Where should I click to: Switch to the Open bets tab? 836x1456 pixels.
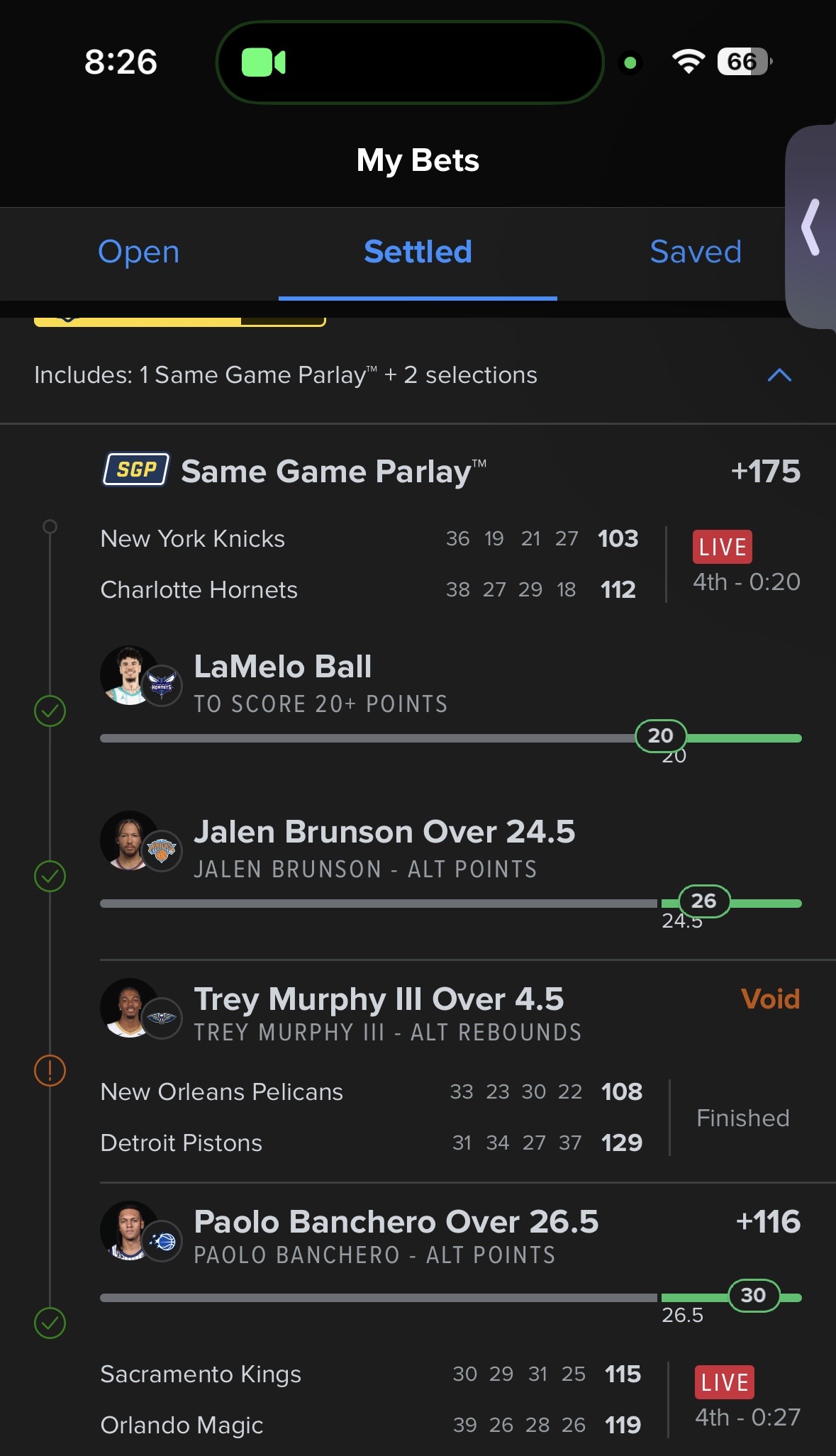pos(139,252)
